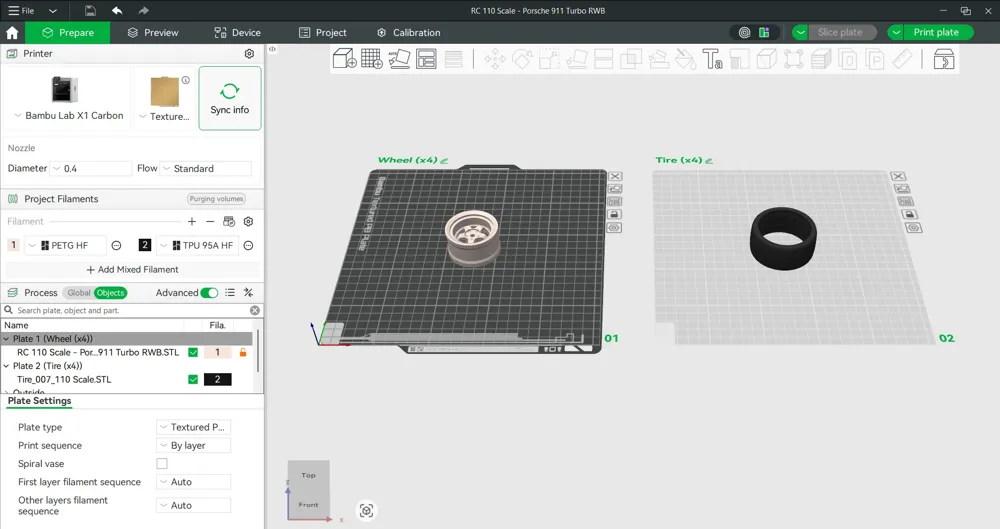The width and height of the screenshot is (1000, 529).
Task: Select the Cut tool icon
Action: click(x=603, y=59)
